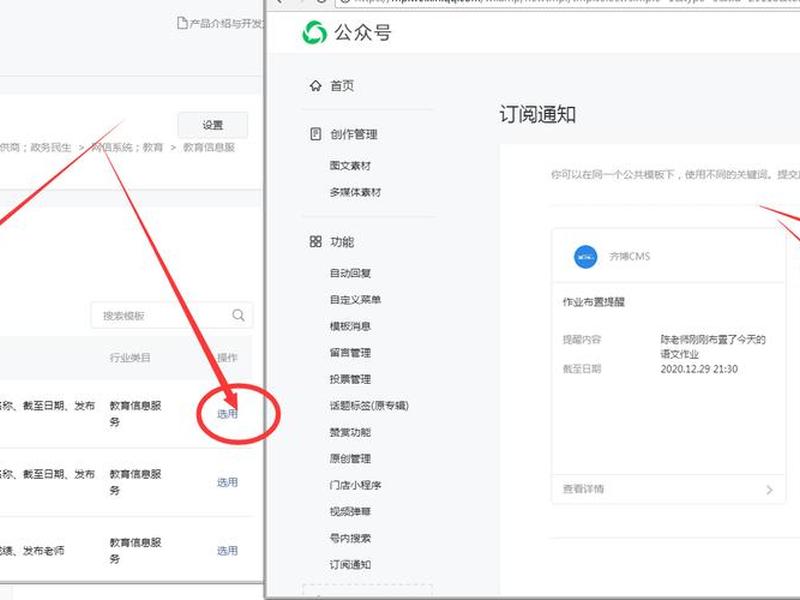Click the 2020.12.29 21:30 date value
800x600 pixels.
(699, 369)
